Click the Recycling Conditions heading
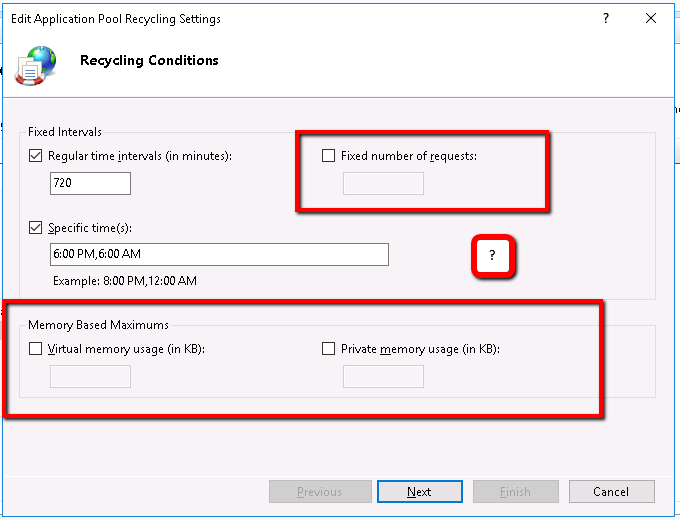The width and height of the screenshot is (680, 520). point(149,60)
